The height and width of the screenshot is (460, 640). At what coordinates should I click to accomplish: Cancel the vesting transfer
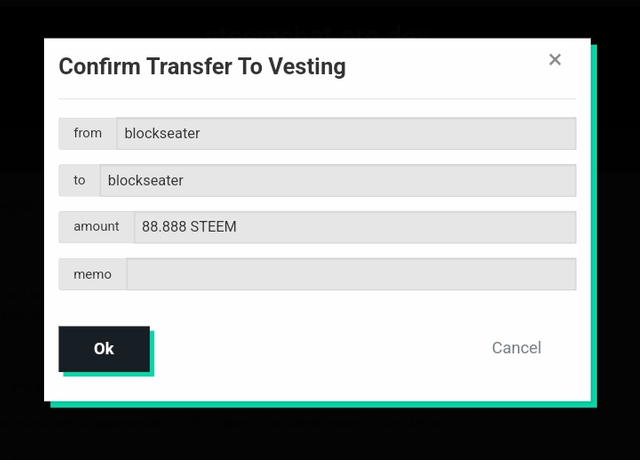516,348
